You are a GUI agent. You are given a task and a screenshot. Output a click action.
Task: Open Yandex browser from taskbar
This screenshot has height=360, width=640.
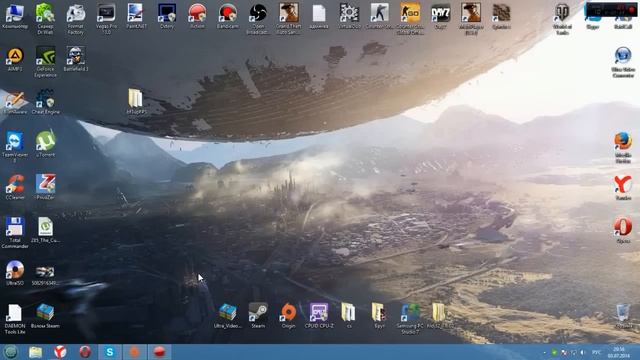(x=60, y=352)
